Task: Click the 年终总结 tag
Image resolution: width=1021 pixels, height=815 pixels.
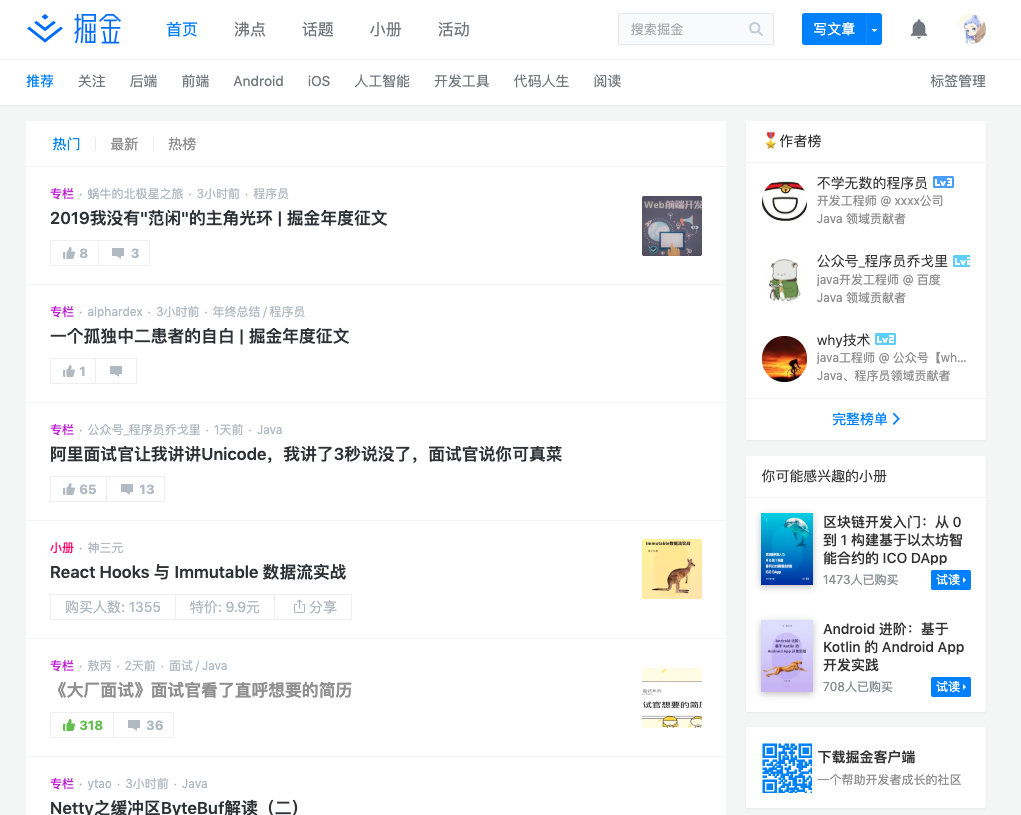Action: pyautogui.click(x=236, y=312)
